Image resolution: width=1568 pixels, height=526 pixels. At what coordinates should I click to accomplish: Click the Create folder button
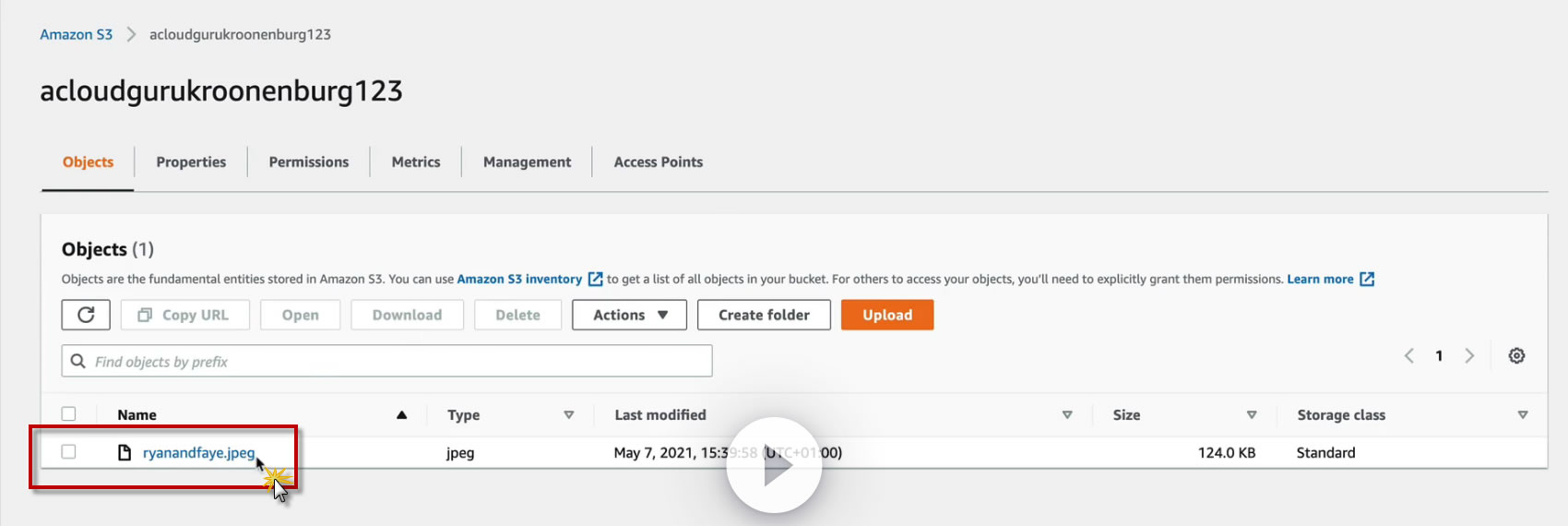coord(764,315)
